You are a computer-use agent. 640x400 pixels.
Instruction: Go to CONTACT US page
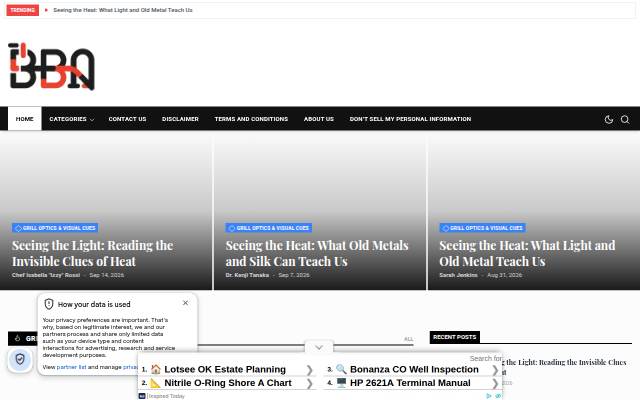pyautogui.click(x=127, y=119)
